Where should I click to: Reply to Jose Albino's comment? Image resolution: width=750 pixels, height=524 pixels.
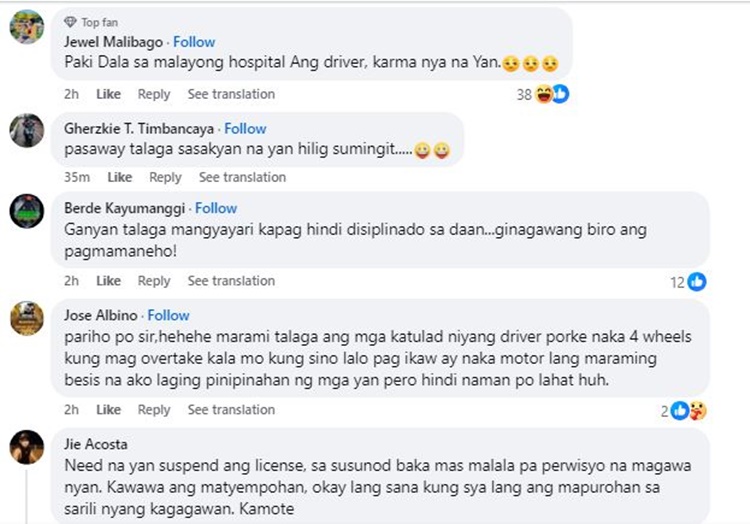click(154, 410)
